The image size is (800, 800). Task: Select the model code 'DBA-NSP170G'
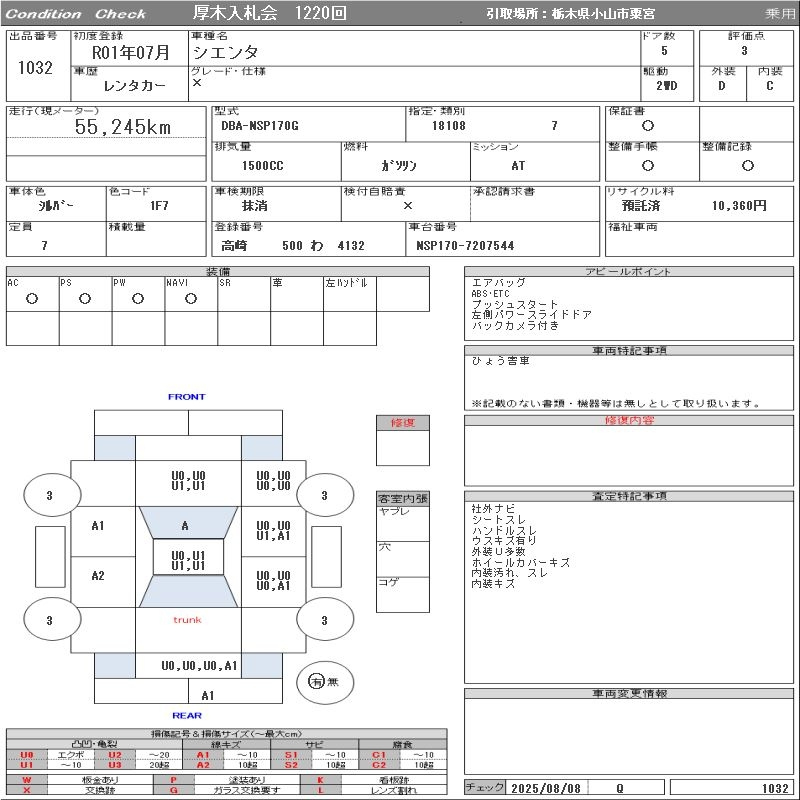(260, 126)
